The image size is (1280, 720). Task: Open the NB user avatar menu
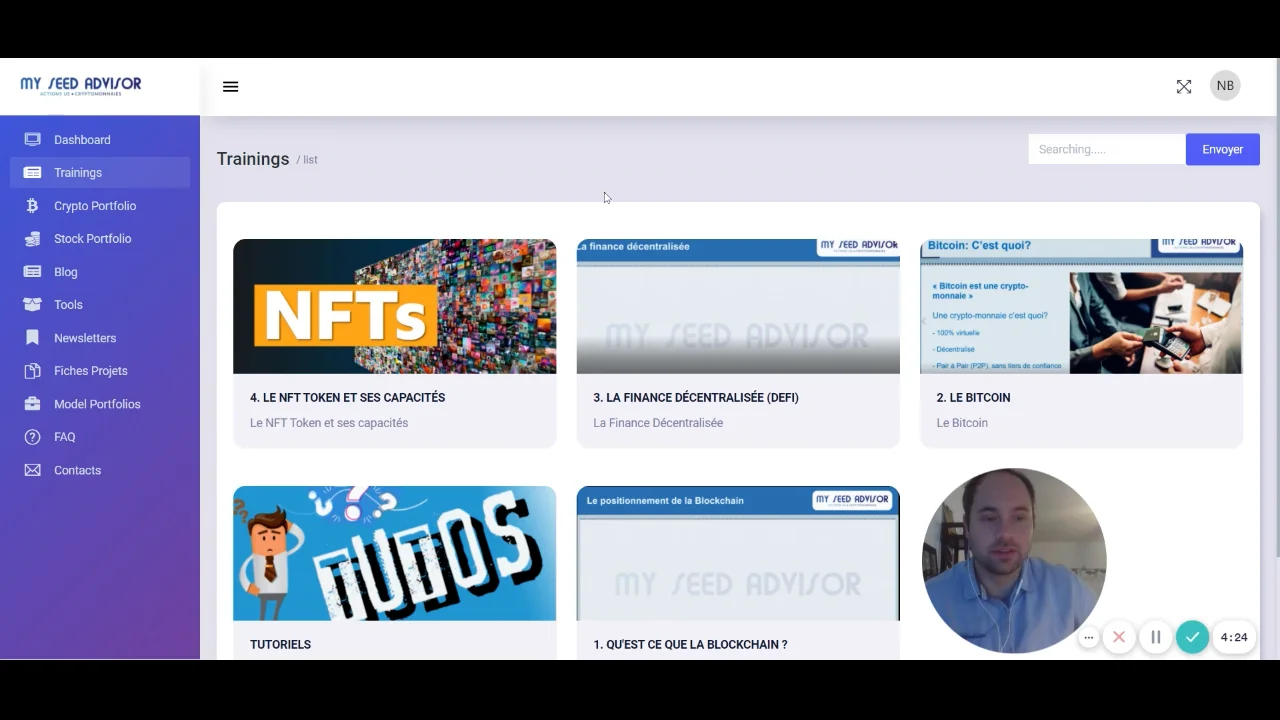[1225, 86]
